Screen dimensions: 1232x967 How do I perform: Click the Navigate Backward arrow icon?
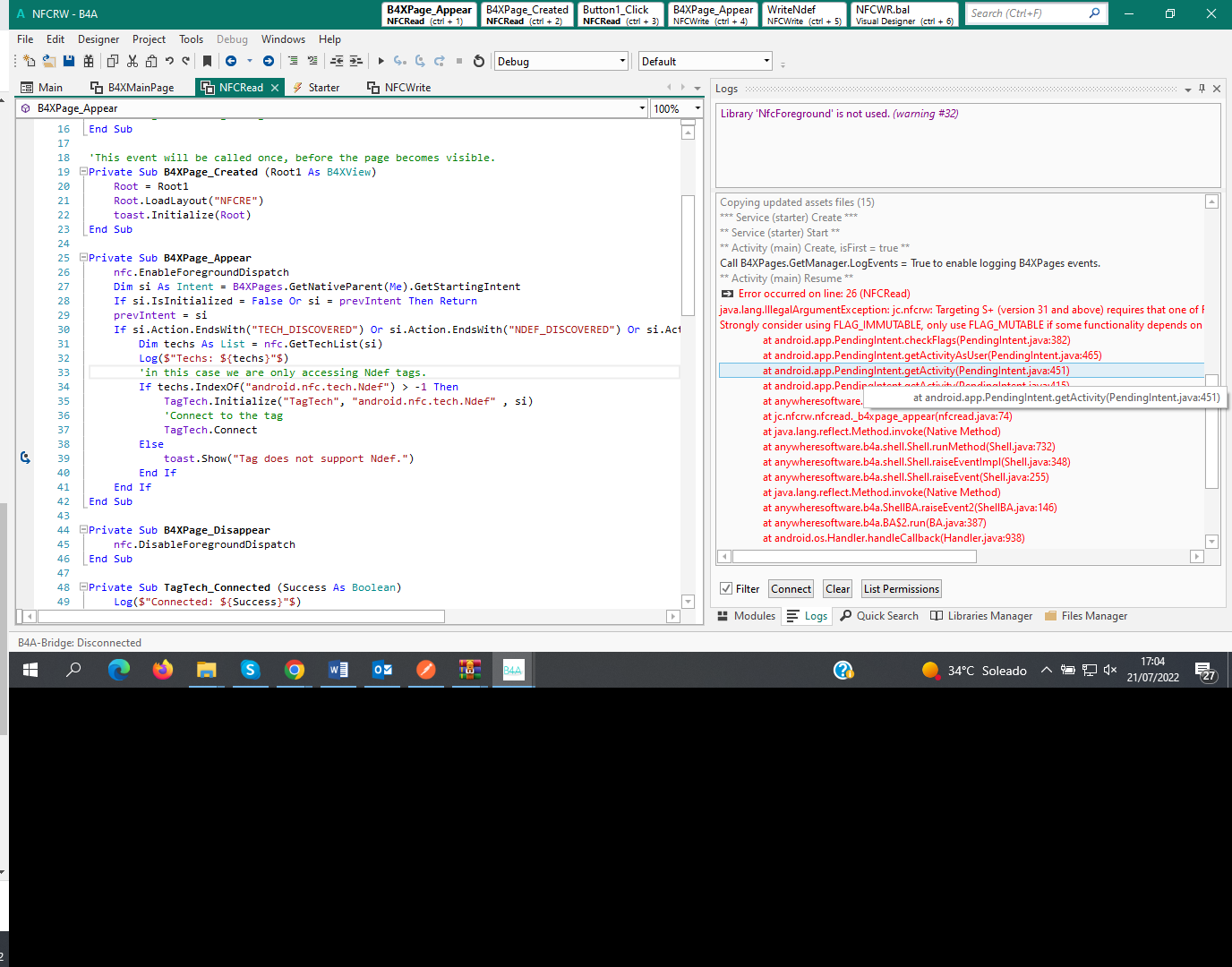coord(231,61)
